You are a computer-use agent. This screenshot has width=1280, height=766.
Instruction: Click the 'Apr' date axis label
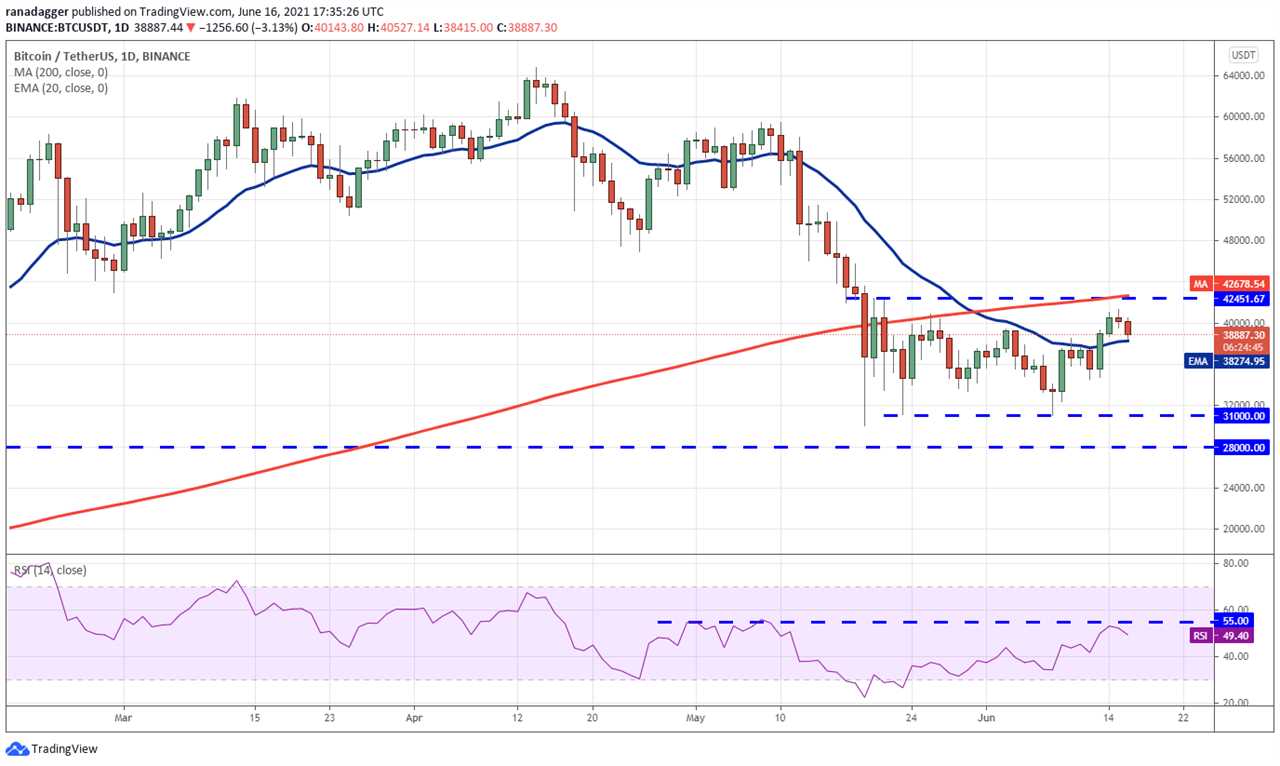tap(416, 717)
